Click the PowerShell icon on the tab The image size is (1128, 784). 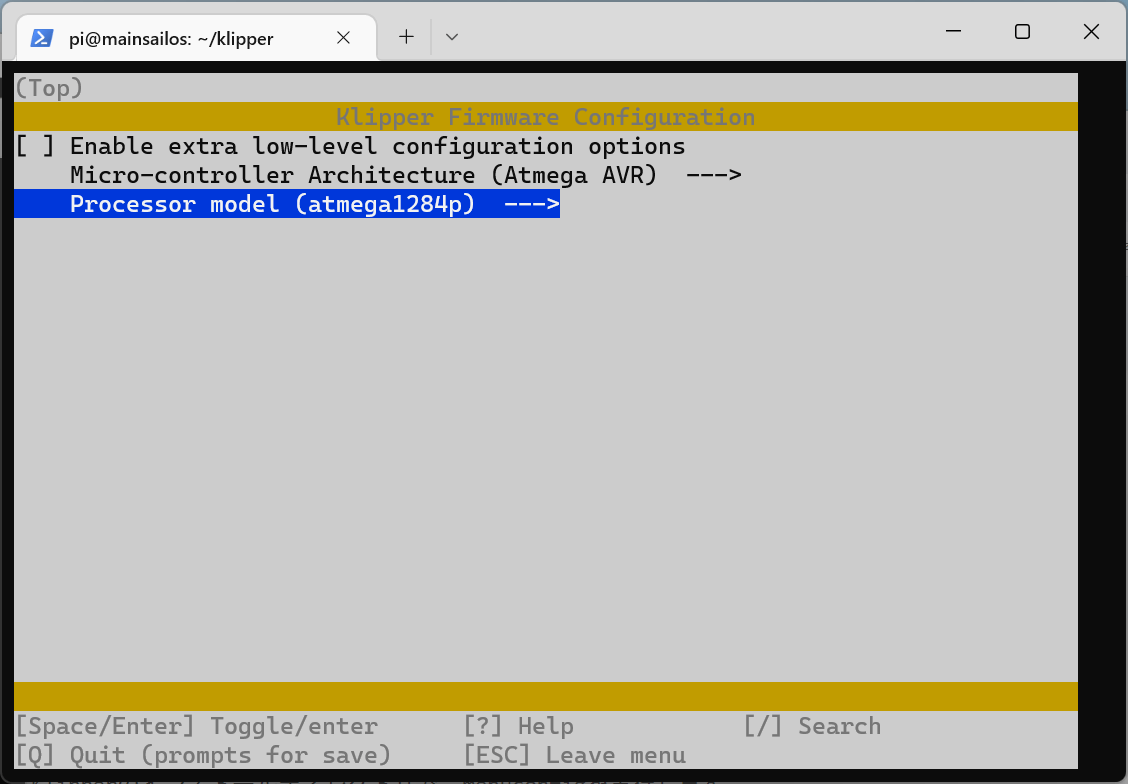[x=42, y=38]
